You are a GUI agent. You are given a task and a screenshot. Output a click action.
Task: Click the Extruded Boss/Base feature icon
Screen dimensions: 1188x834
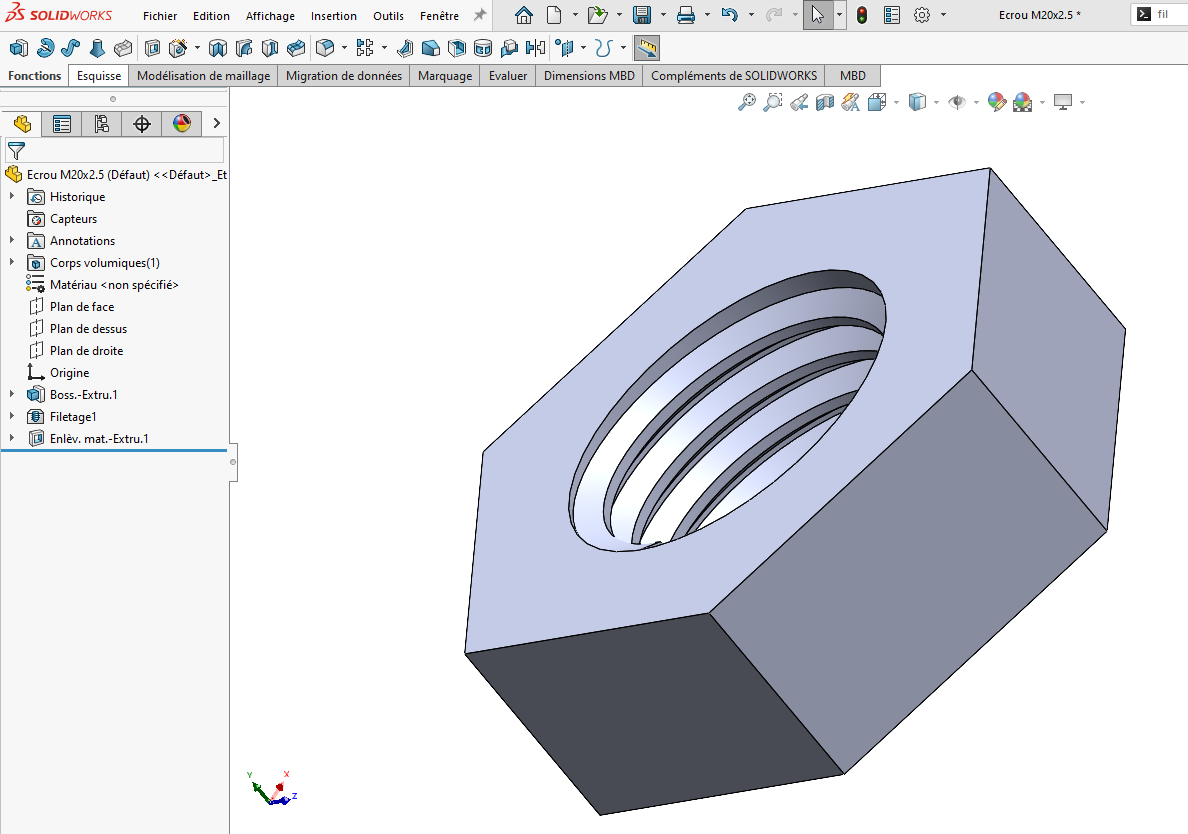click(19, 48)
